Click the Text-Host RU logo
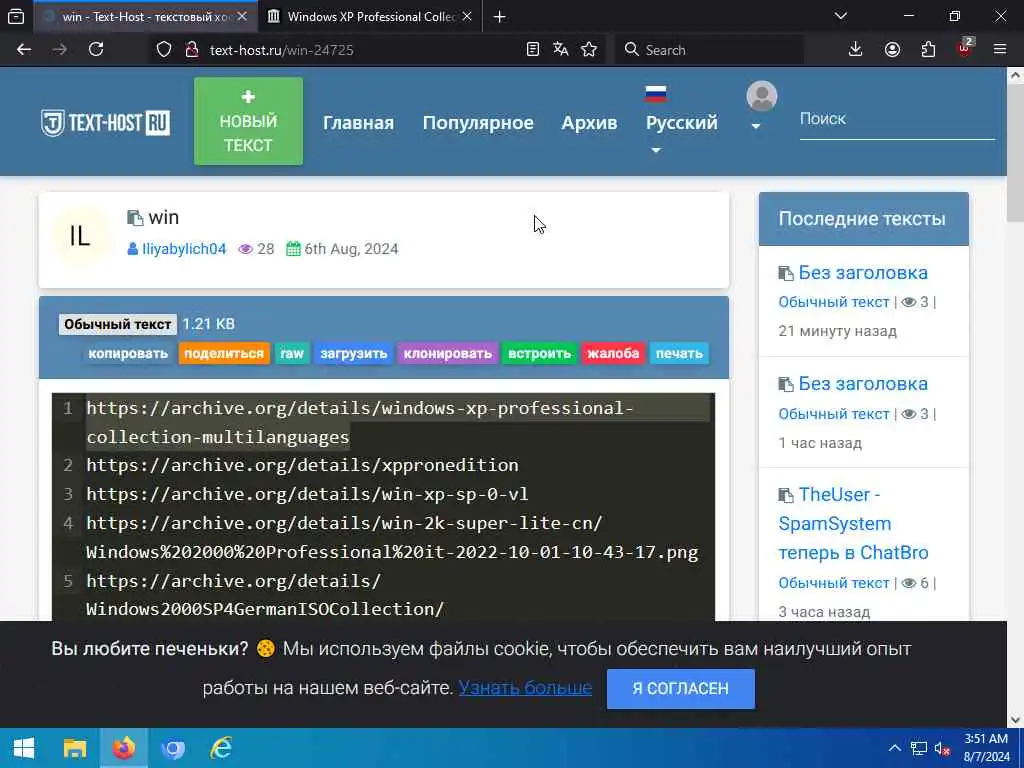This screenshot has height=768, width=1024. point(106,122)
